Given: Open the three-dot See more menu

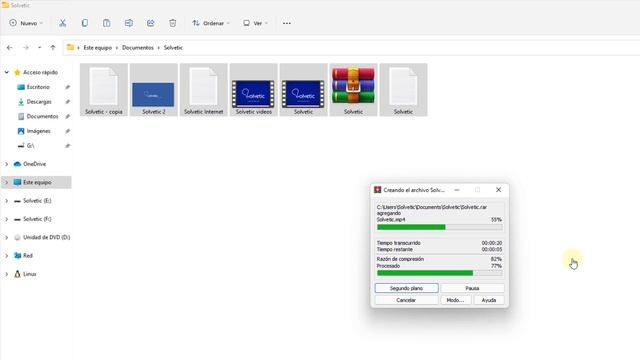Looking at the screenshot, I should (287, 23).
